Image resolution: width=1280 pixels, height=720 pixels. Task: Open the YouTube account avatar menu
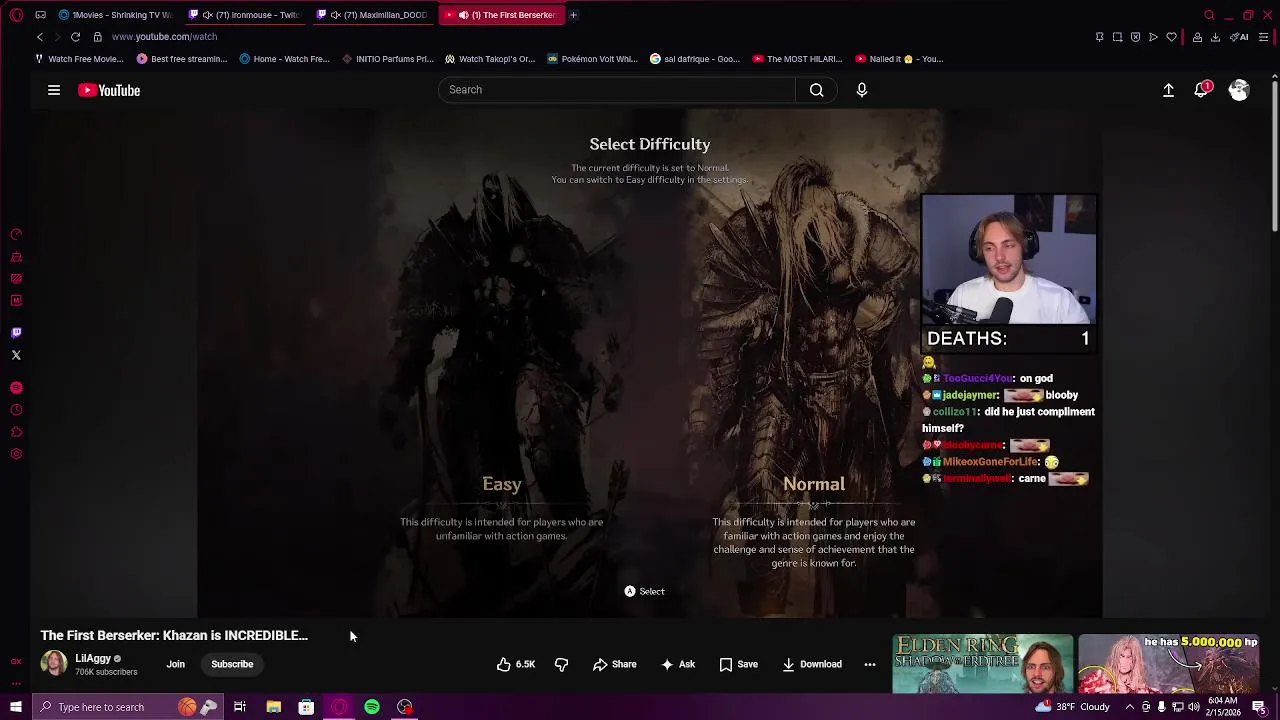coord(1239,90)
